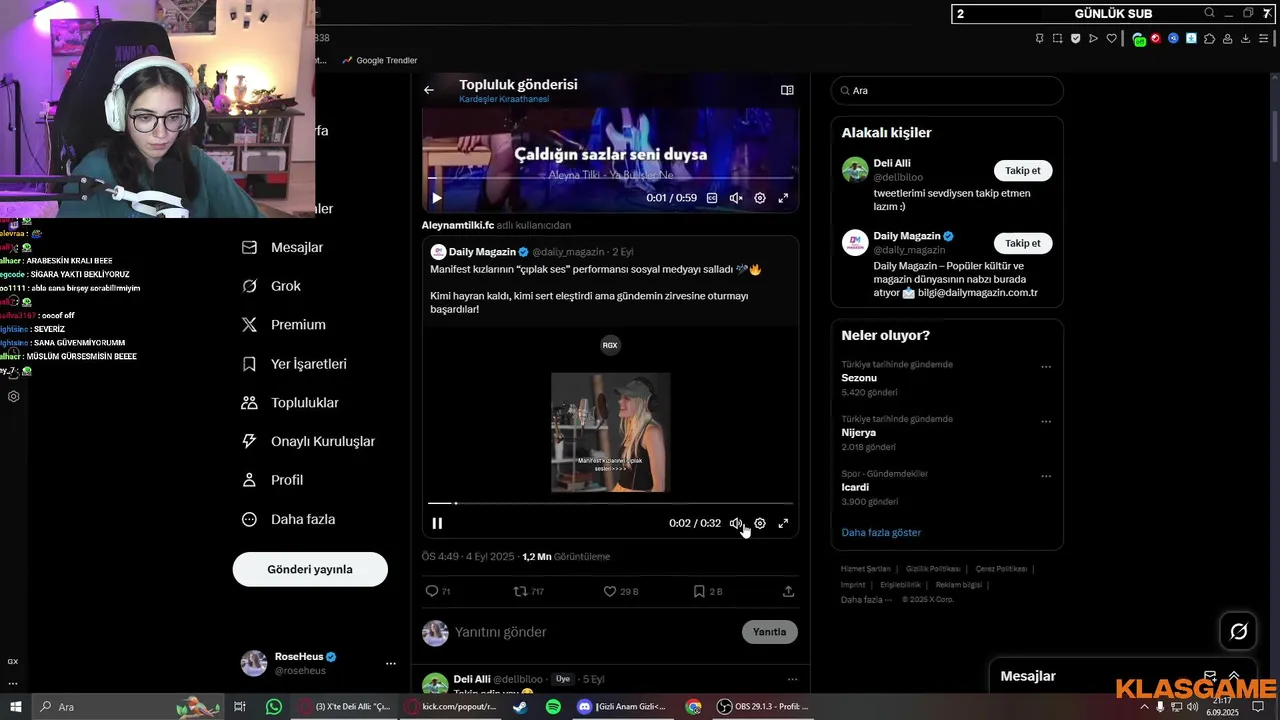Screen dimensions: 1280x720
Task: Open settings gear of the Aleyna Tilki video
Action: [760, 198]
